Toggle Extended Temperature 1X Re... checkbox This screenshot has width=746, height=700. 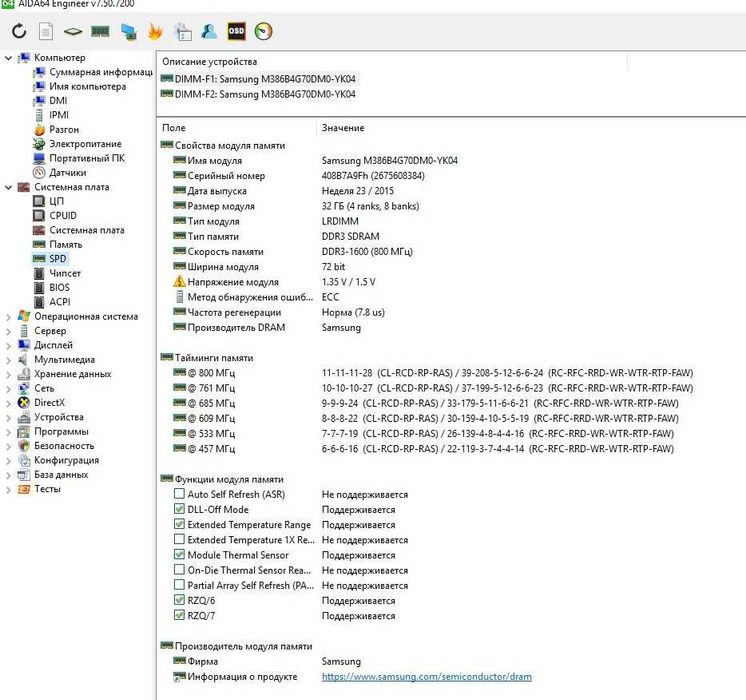[x=179, y=540]
